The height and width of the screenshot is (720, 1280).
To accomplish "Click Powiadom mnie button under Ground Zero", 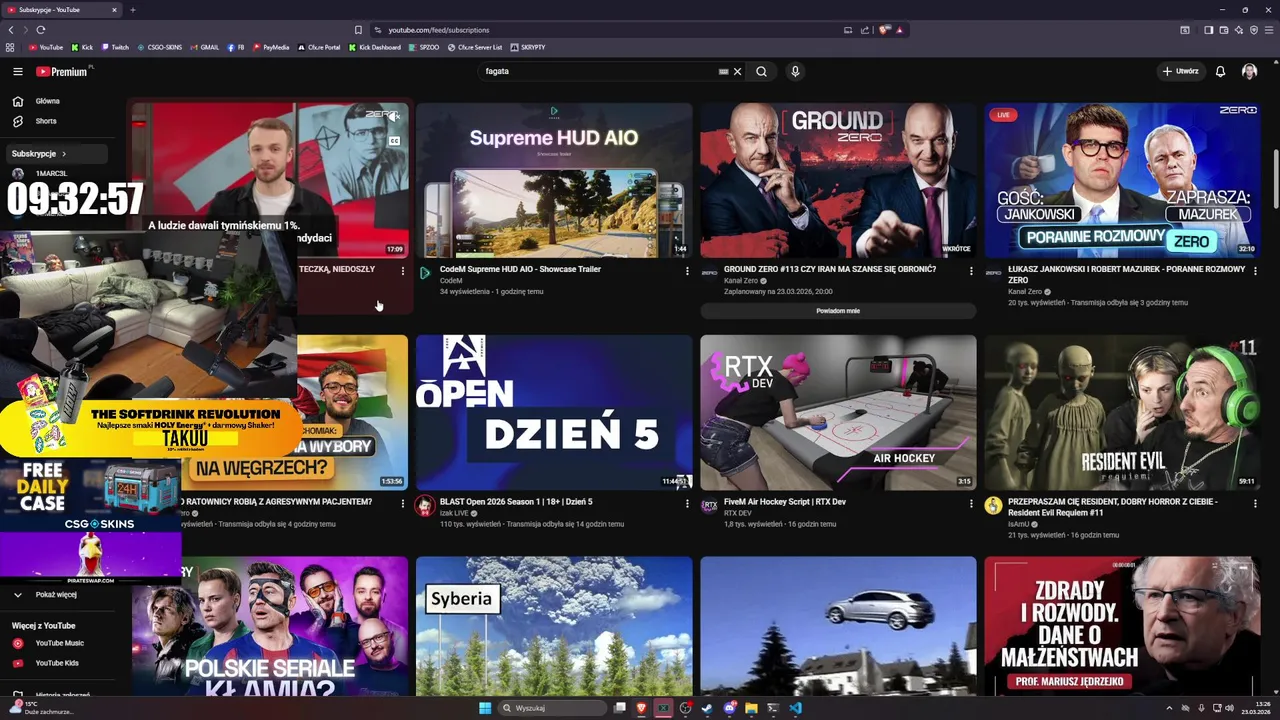I will [x=838, y=311].
